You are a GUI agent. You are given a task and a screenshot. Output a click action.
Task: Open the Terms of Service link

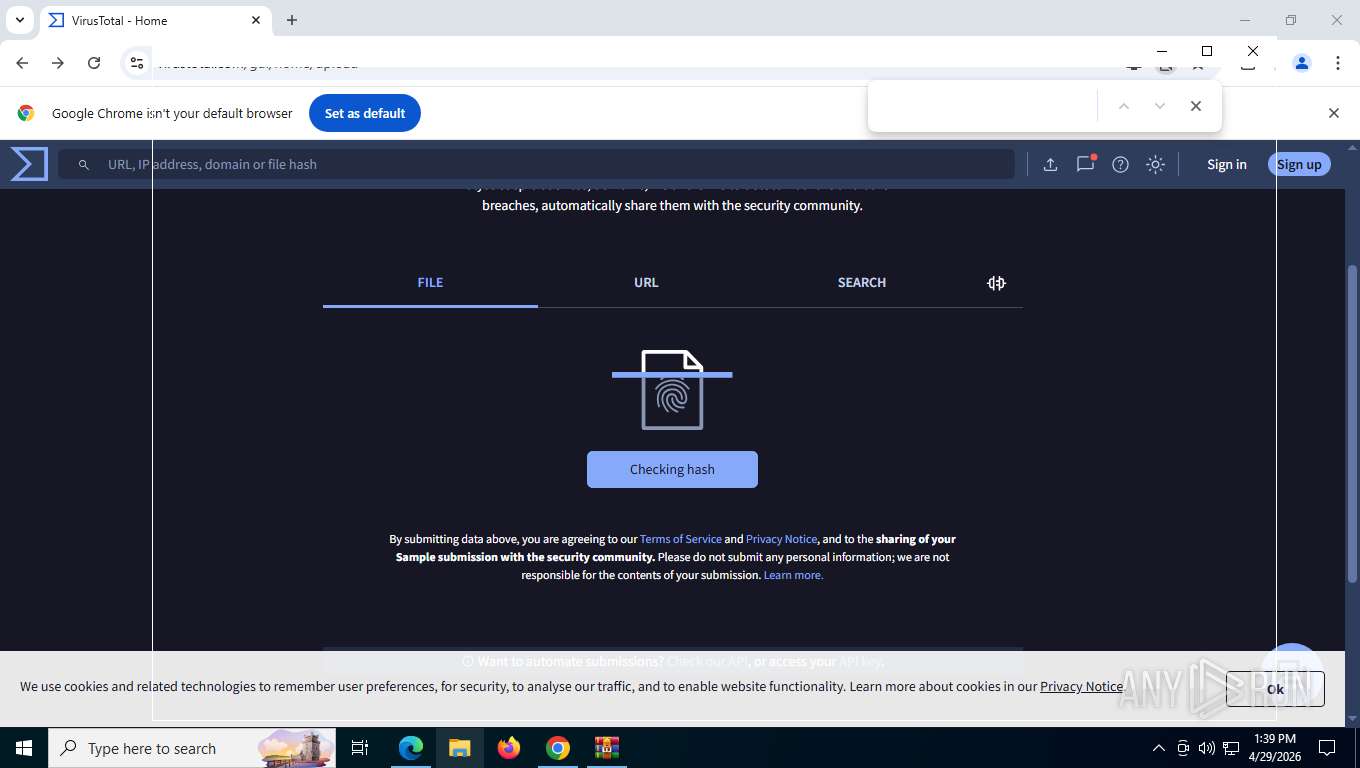click(681, 539)
